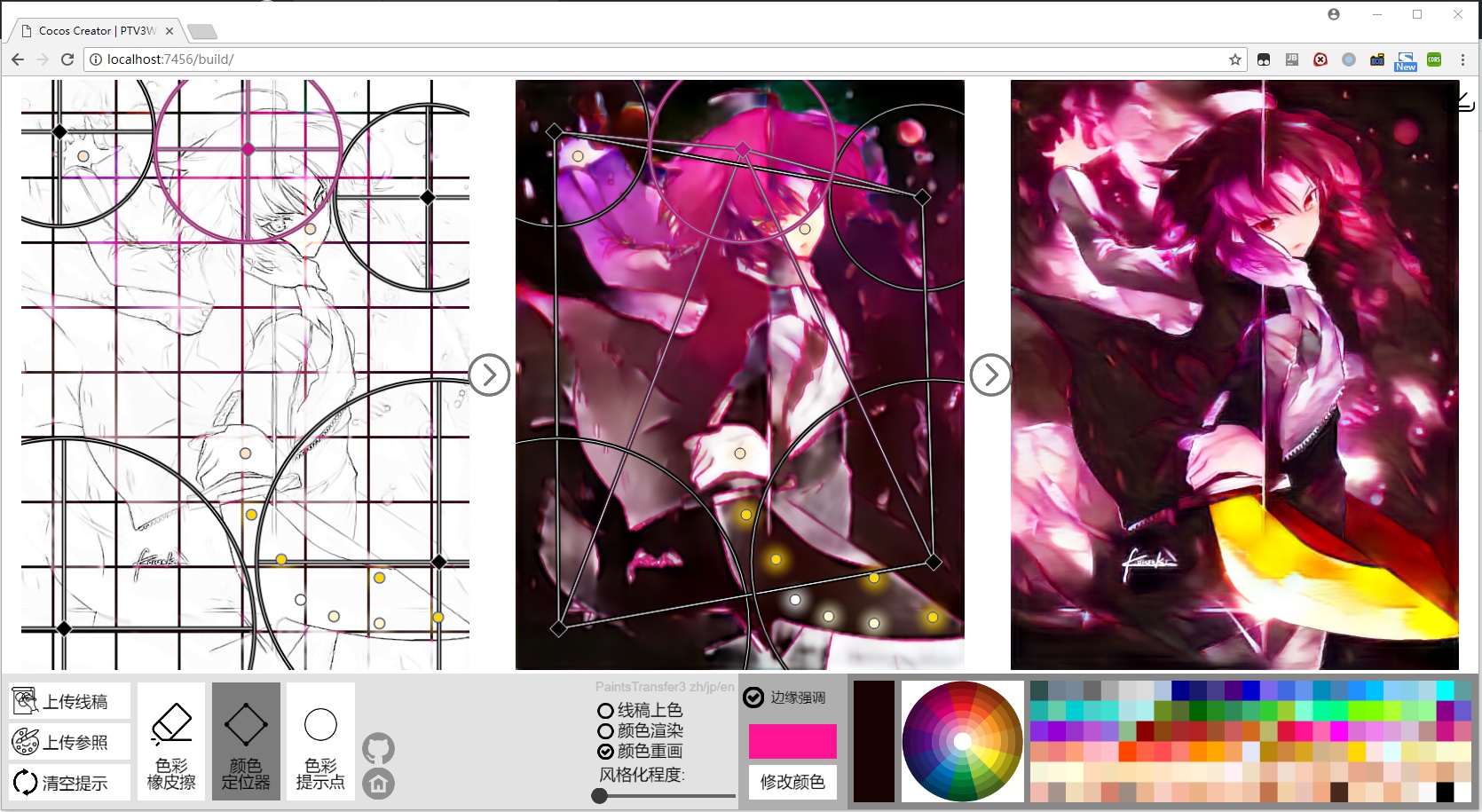
Task: Click the arrow between sketch and draft panels
Action: point(489,375)
